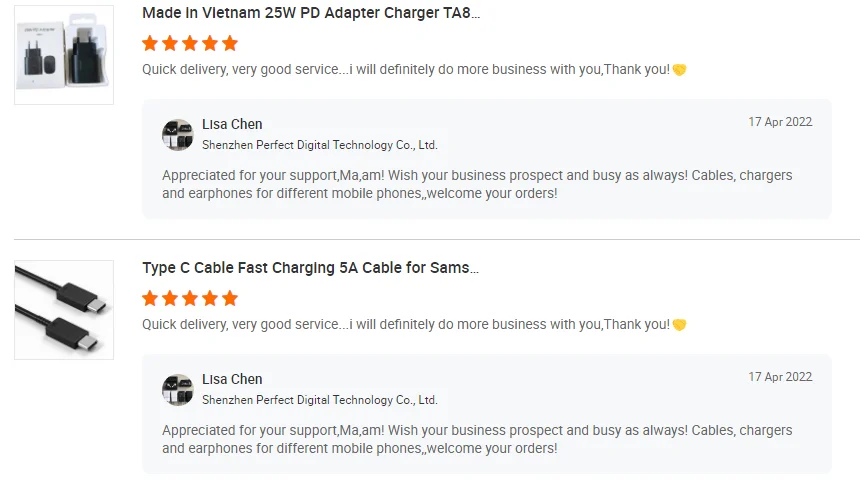This screenshot has width=860, height=483.
Task: Click the star rating under the Type C cable title
Action: click(x=190, y=298)
